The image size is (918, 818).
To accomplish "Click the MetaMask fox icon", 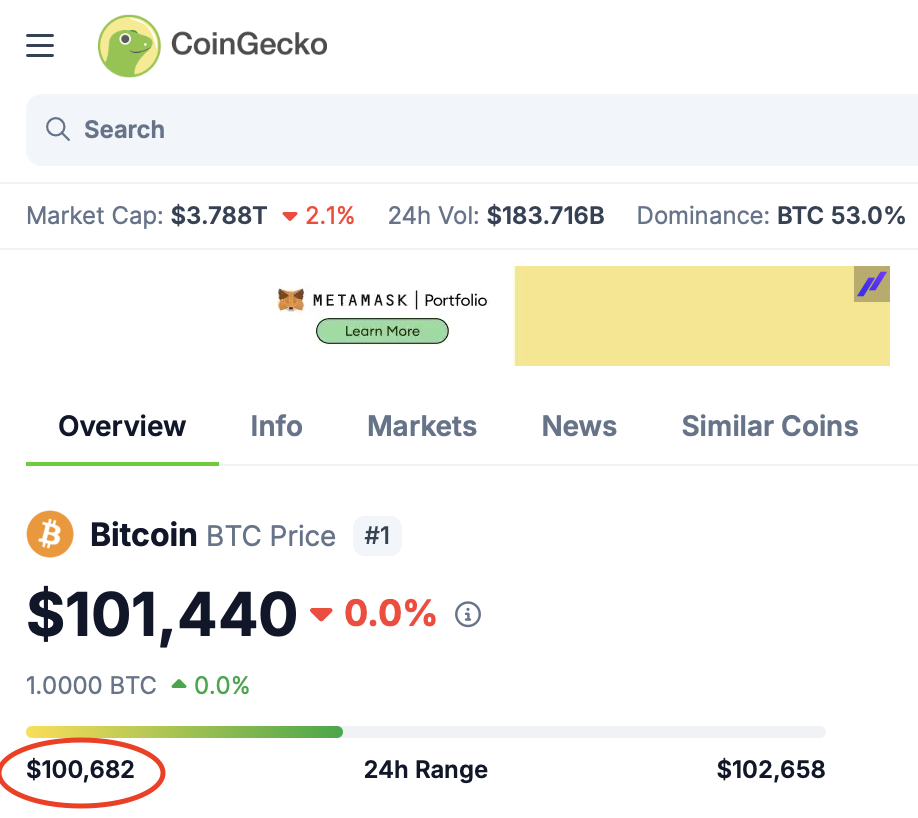I will tap(290, 300).
